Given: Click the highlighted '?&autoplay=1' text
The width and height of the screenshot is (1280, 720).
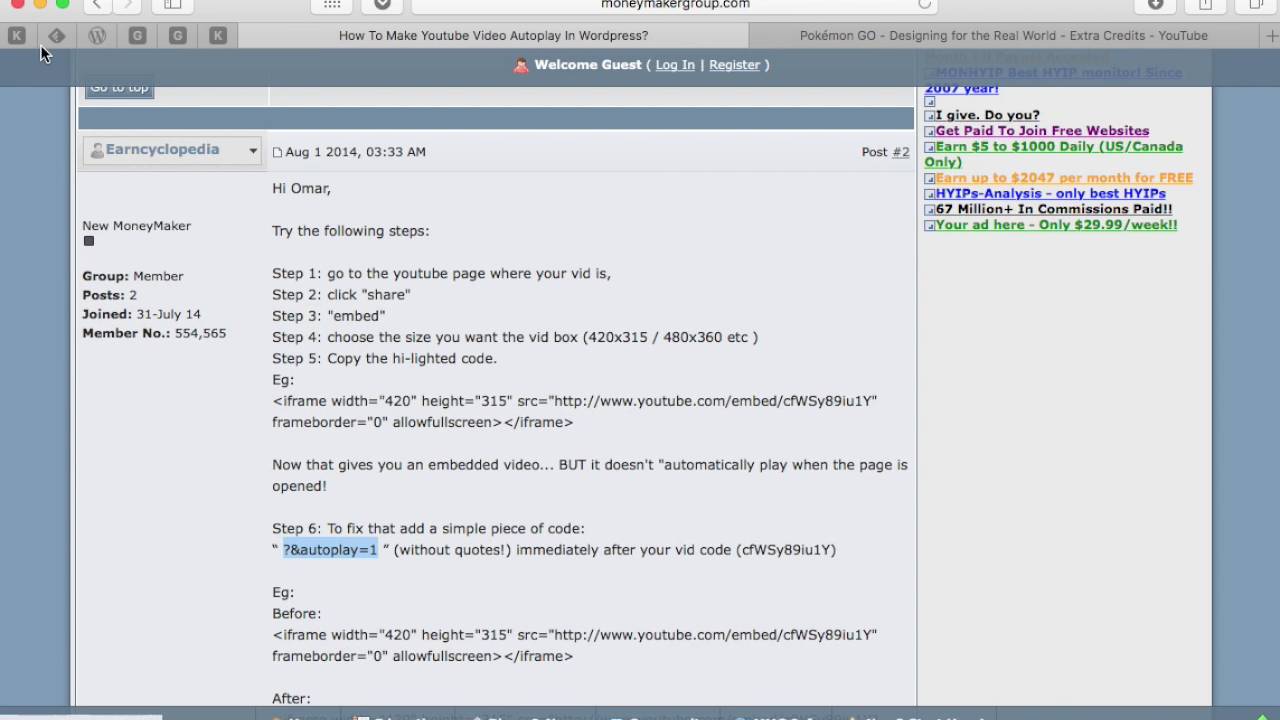Looking at the screenshot, I should tap(330, 550).
